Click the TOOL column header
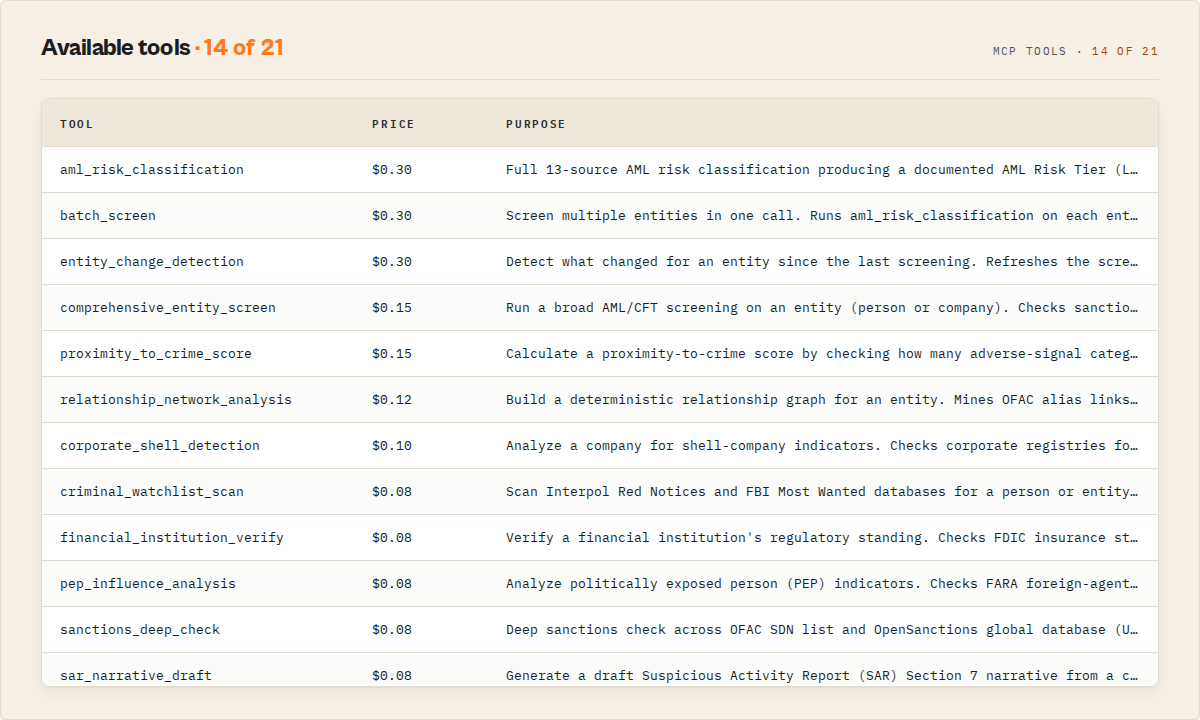 coord(77,124)
